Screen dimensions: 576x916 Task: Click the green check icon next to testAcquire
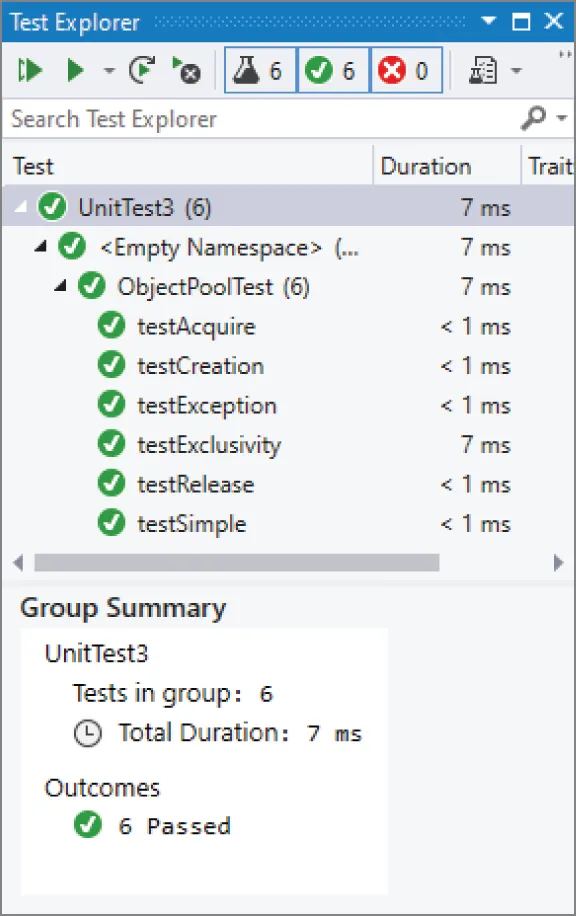(x=111, y=325)
